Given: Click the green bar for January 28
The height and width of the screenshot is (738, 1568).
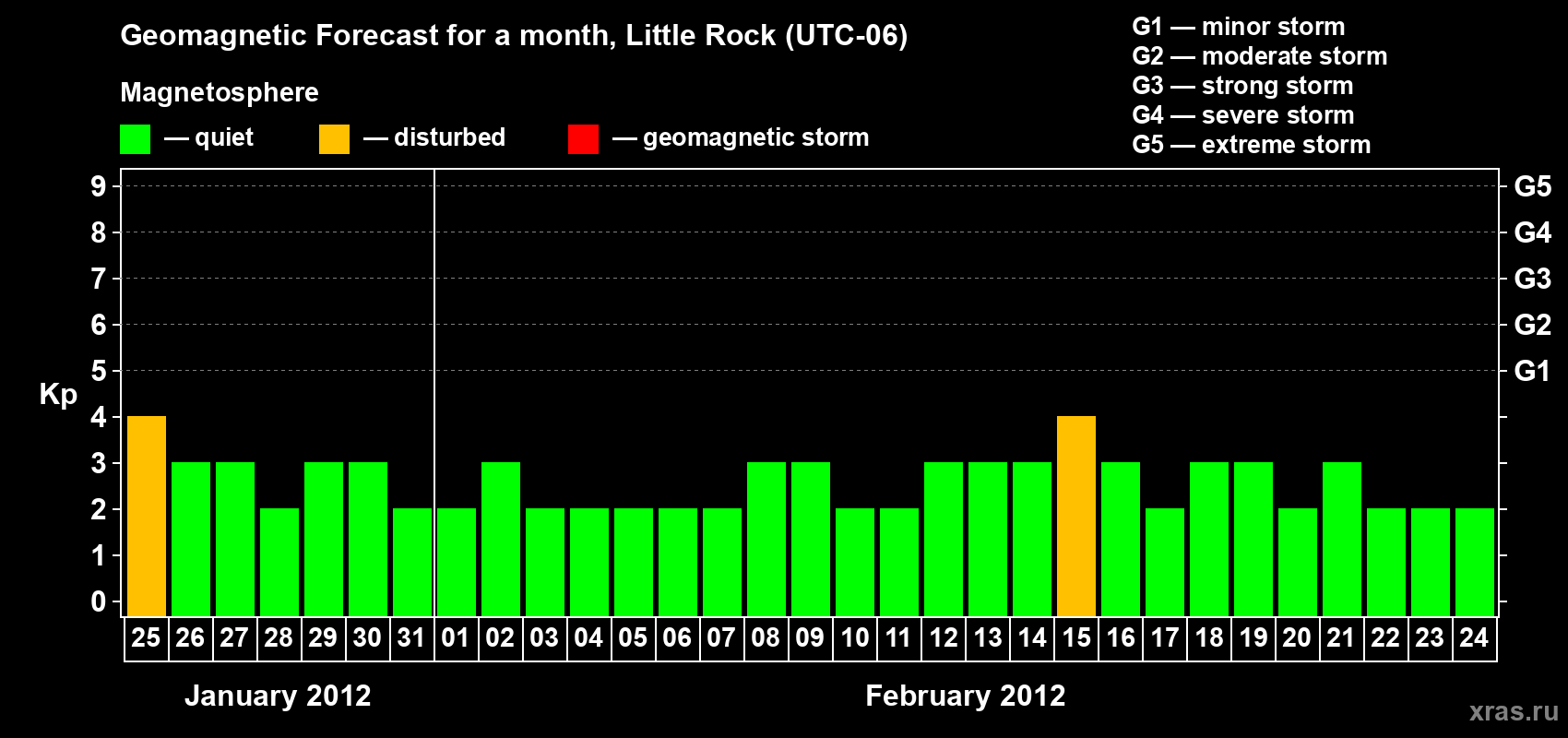Looking at the screenshot, I should click(279, 562).
